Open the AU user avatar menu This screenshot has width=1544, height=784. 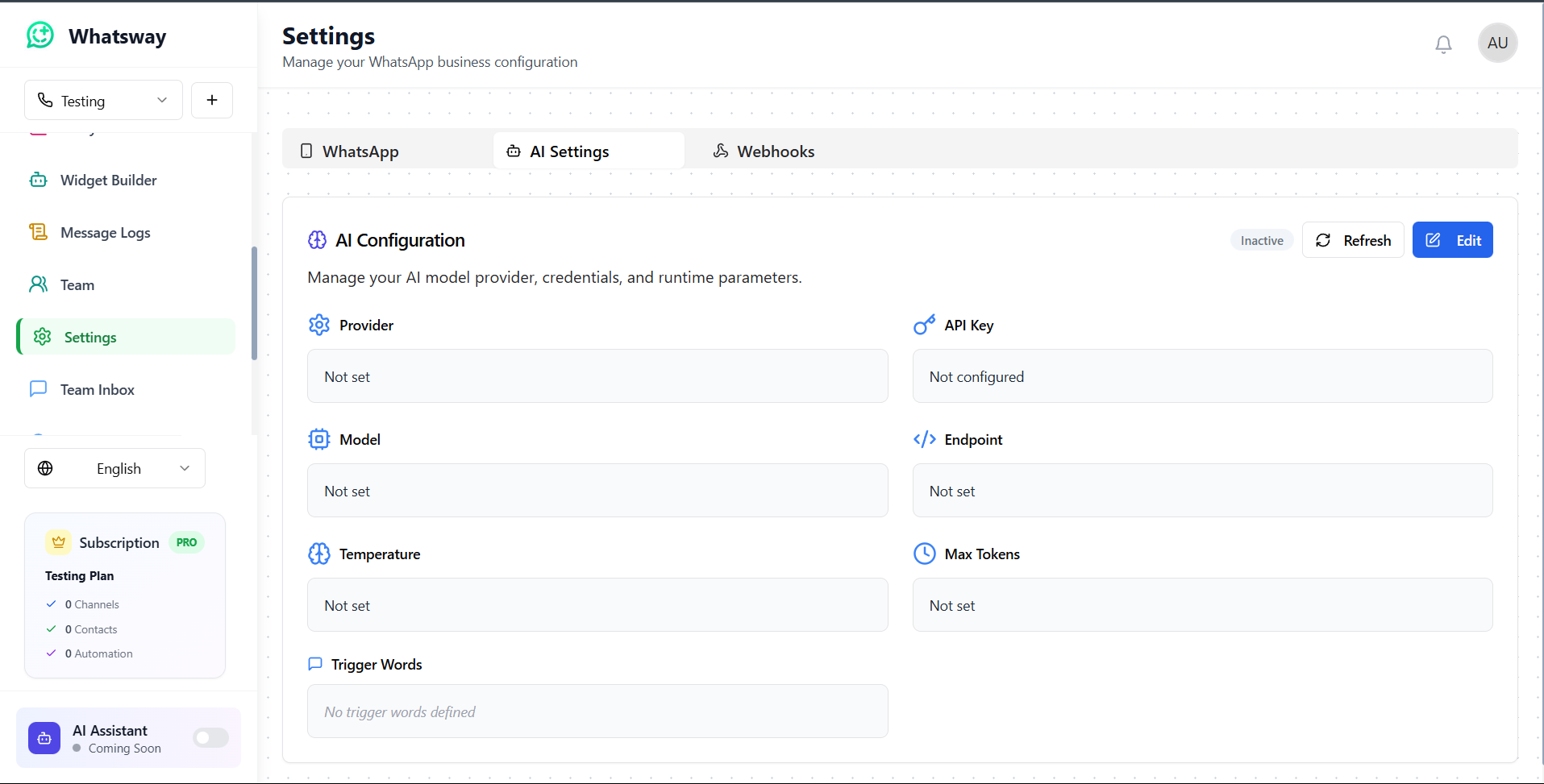[1497, 43]
